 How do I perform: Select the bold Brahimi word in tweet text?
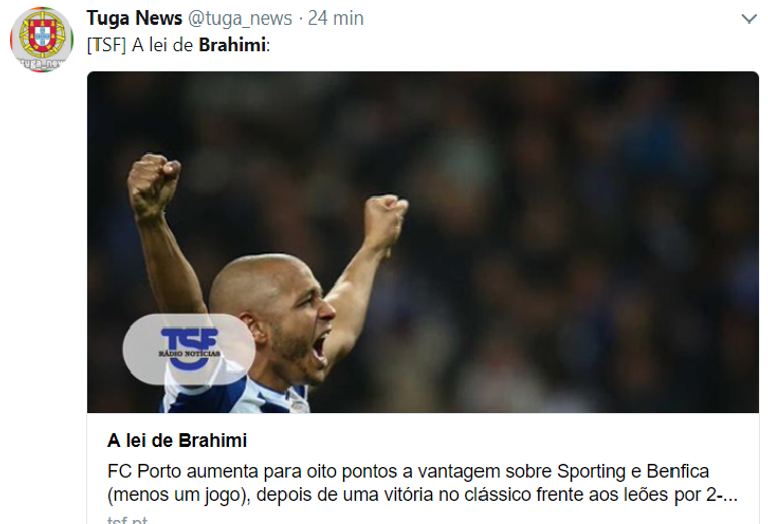(232, 45)
